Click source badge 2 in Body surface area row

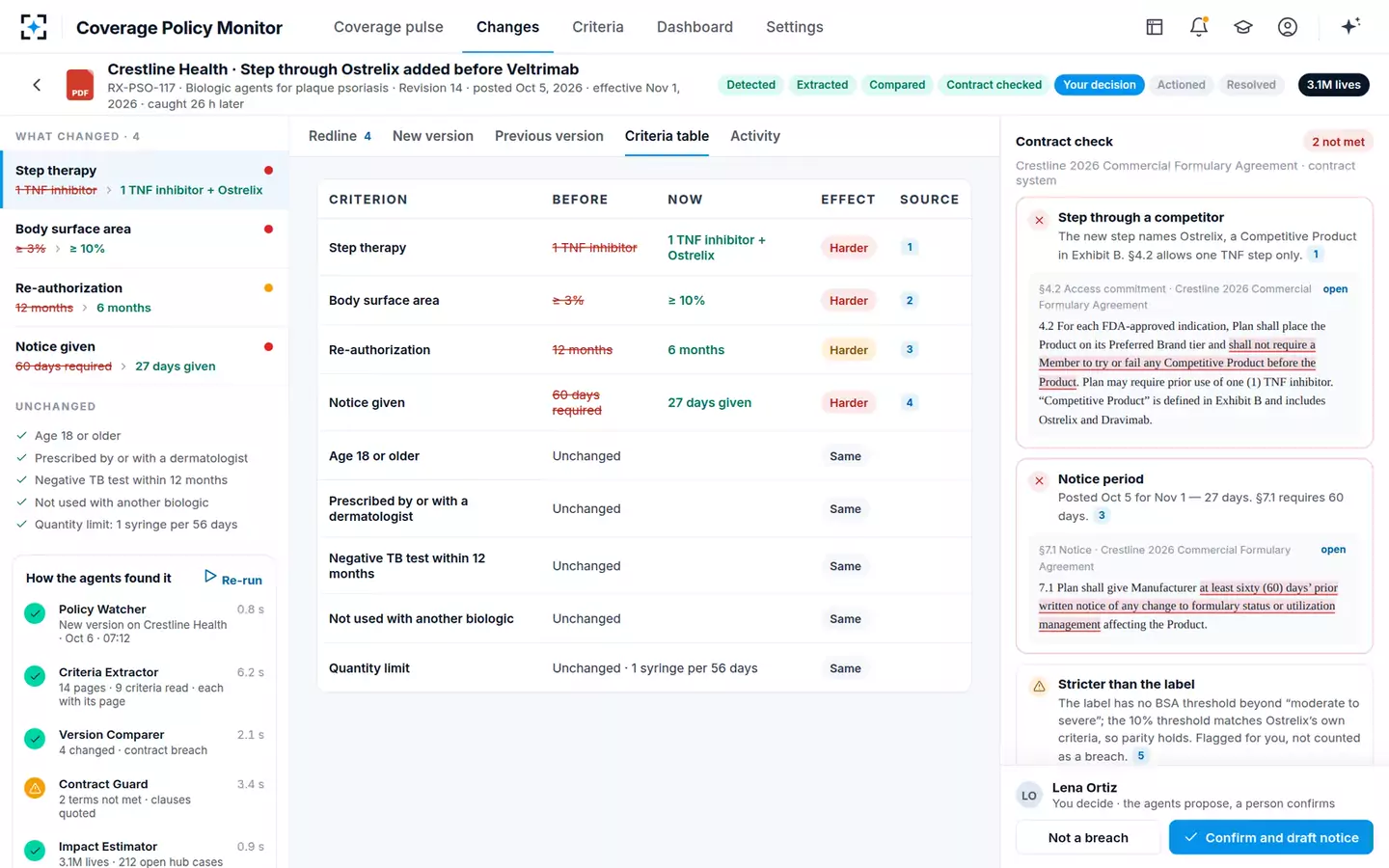point(909,300)
